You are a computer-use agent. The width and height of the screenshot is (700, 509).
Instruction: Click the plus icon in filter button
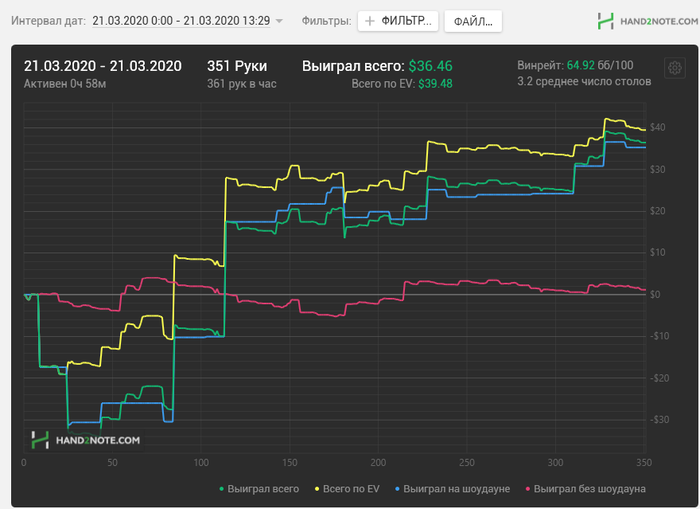coord(370,21)
